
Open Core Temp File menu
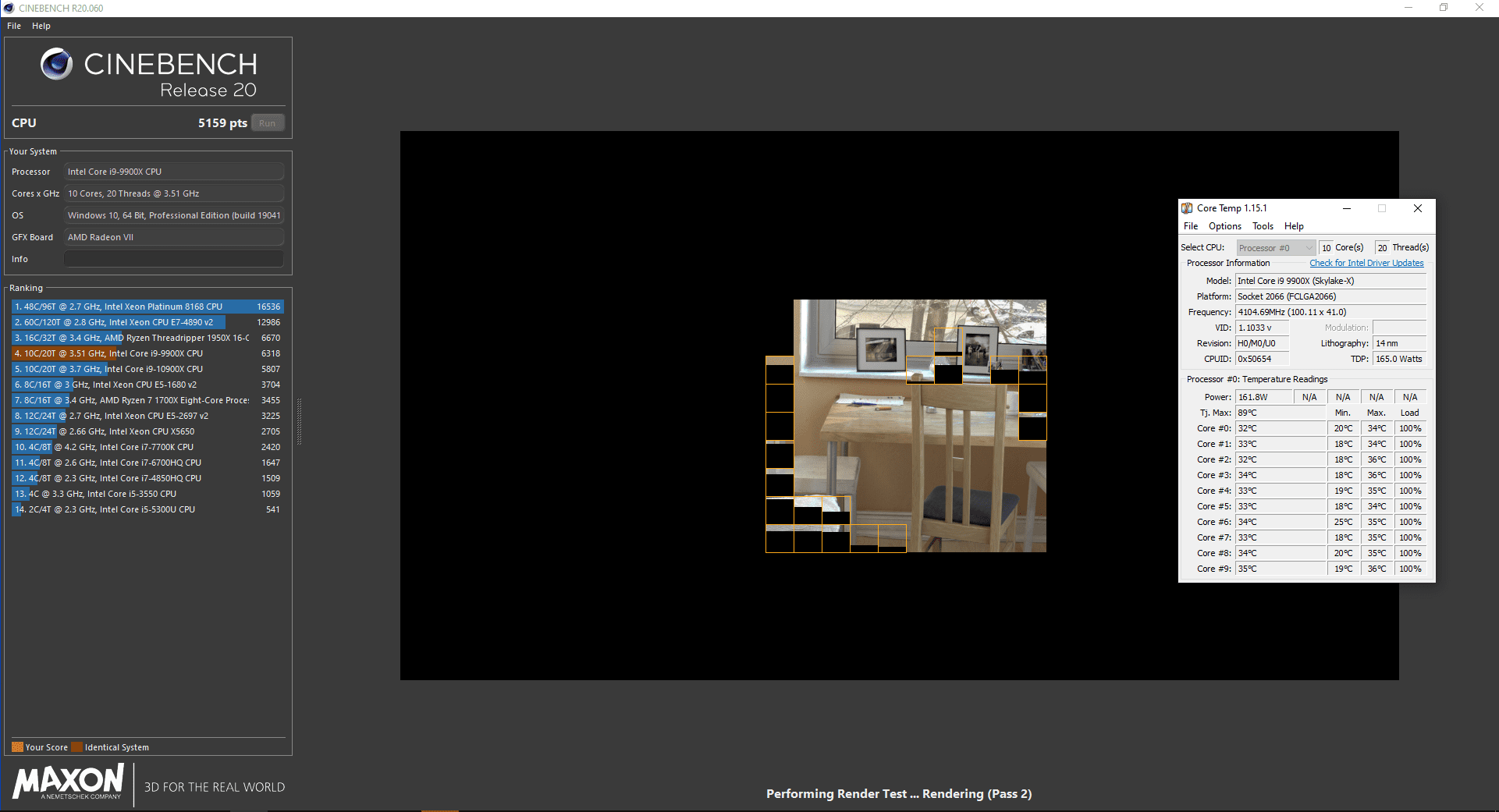[1191, 226]
